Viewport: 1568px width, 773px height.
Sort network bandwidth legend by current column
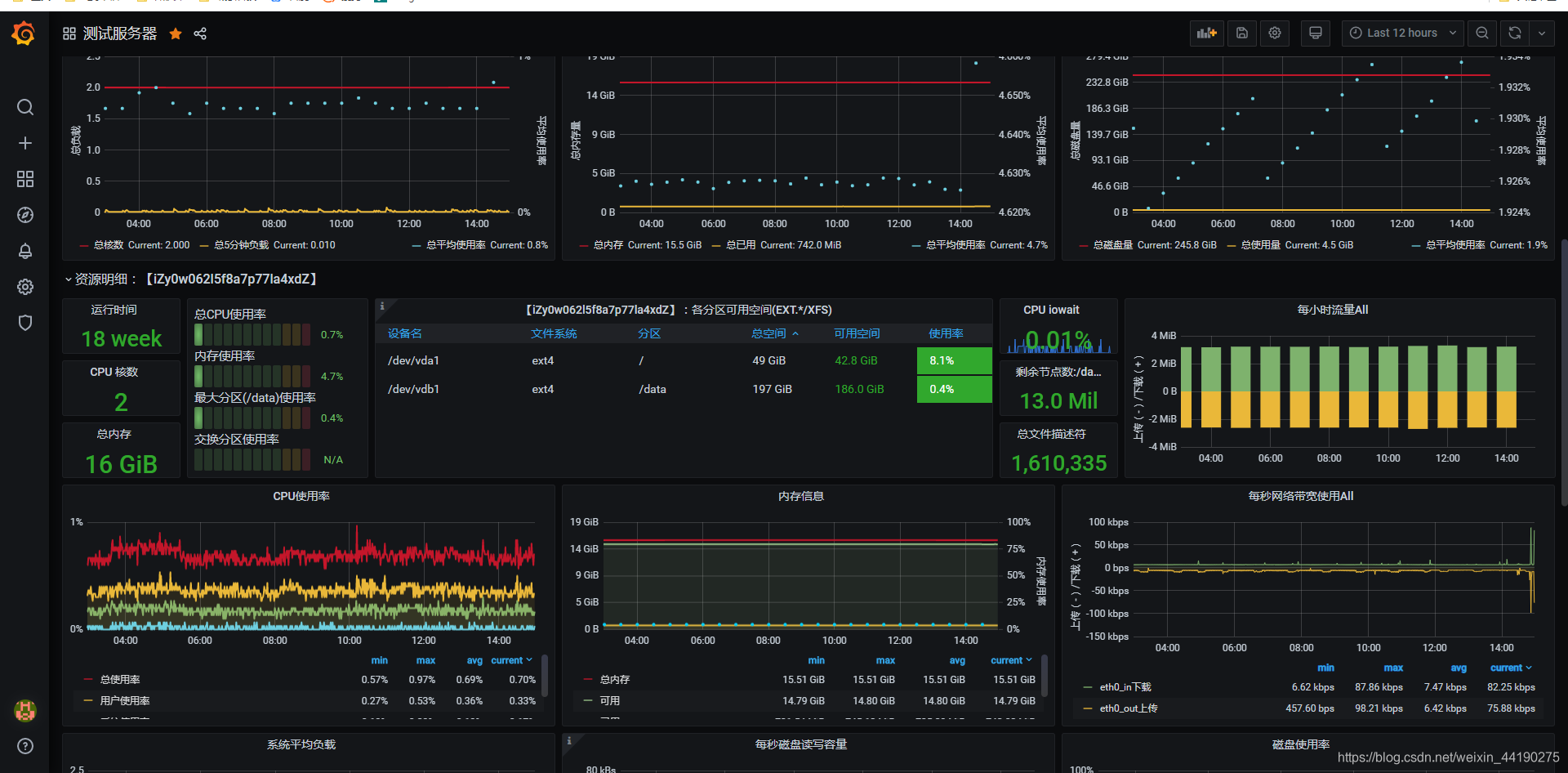pyautogui.click(x=1511, y=668)
